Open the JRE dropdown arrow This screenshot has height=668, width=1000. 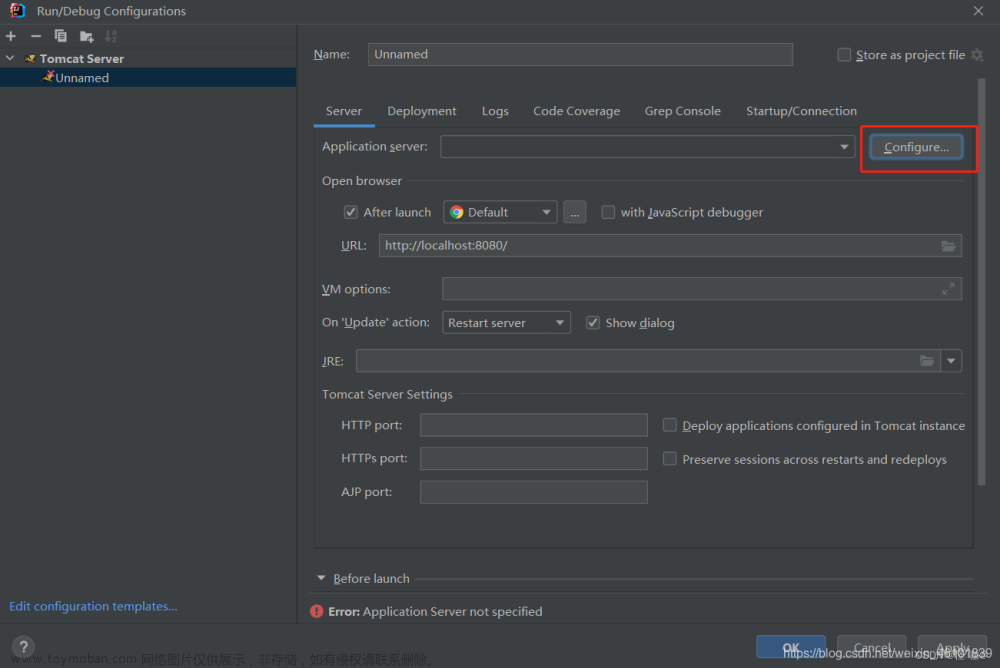click(x=951, y=361)
